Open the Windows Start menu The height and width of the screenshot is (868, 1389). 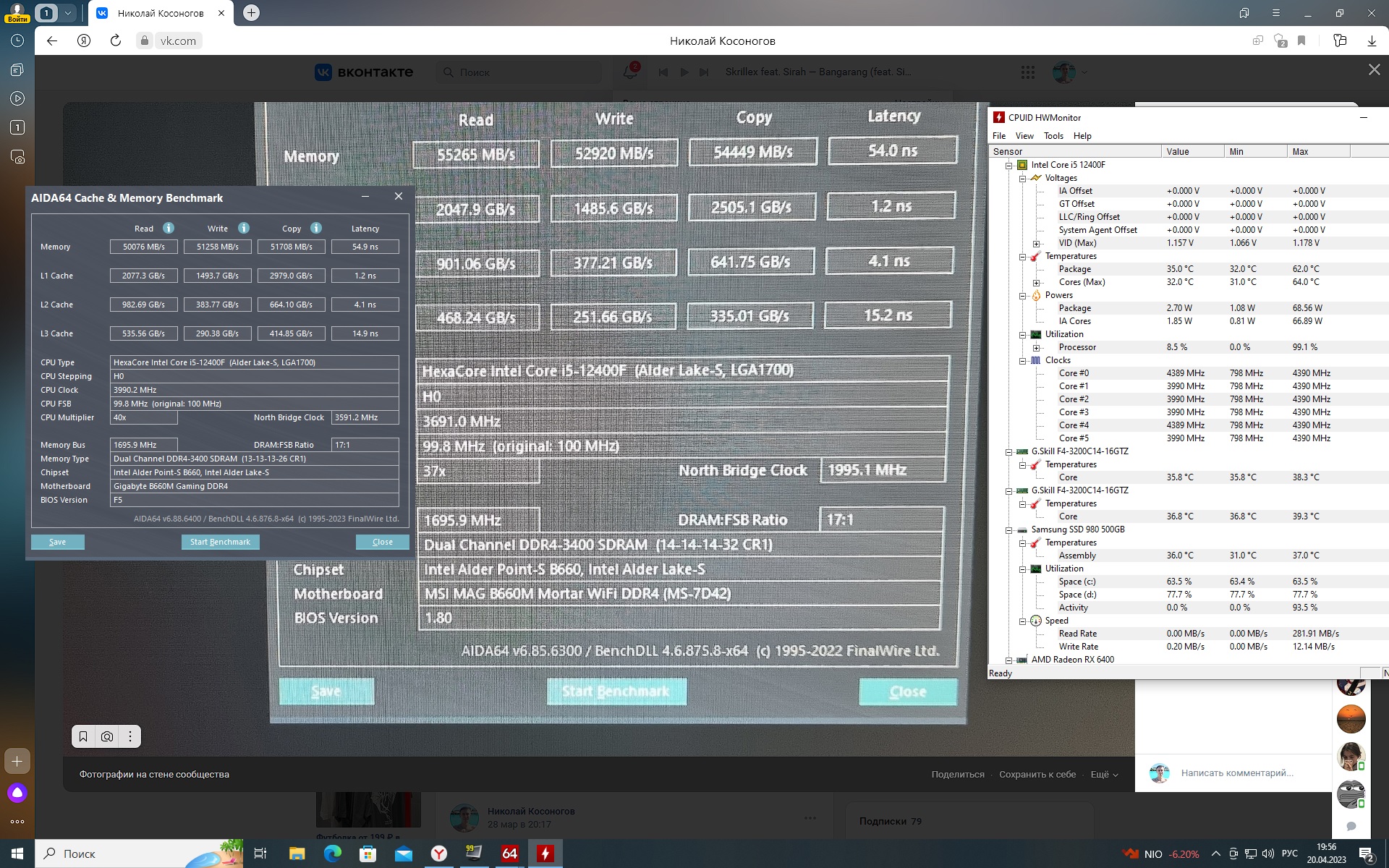point(17,854)
